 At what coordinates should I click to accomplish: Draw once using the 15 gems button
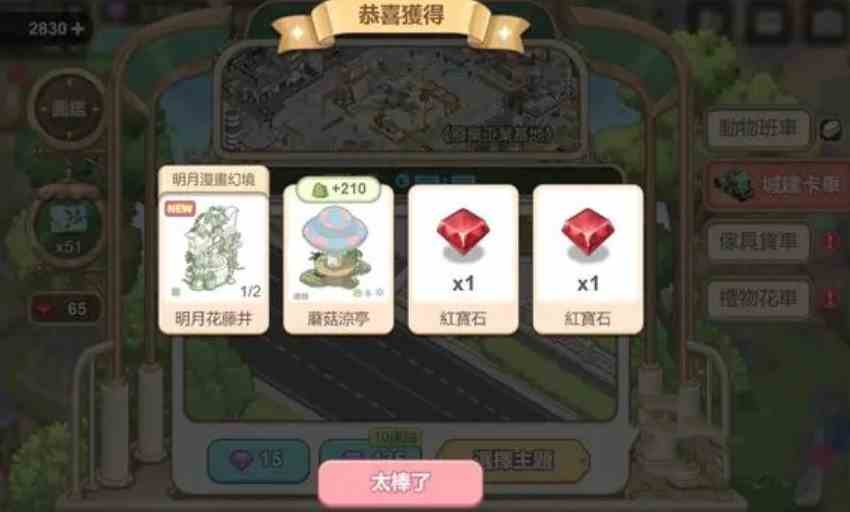pos(259,460)
